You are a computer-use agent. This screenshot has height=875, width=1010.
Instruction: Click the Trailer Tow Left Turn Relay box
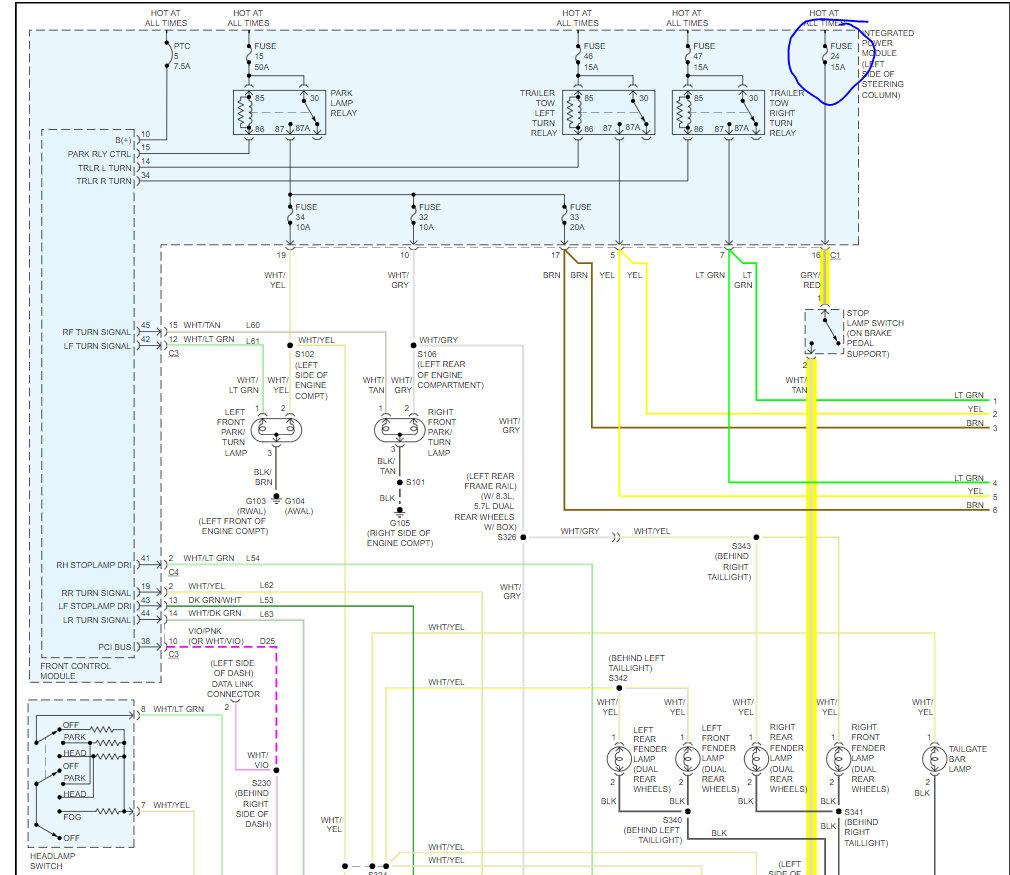[609, 113]
